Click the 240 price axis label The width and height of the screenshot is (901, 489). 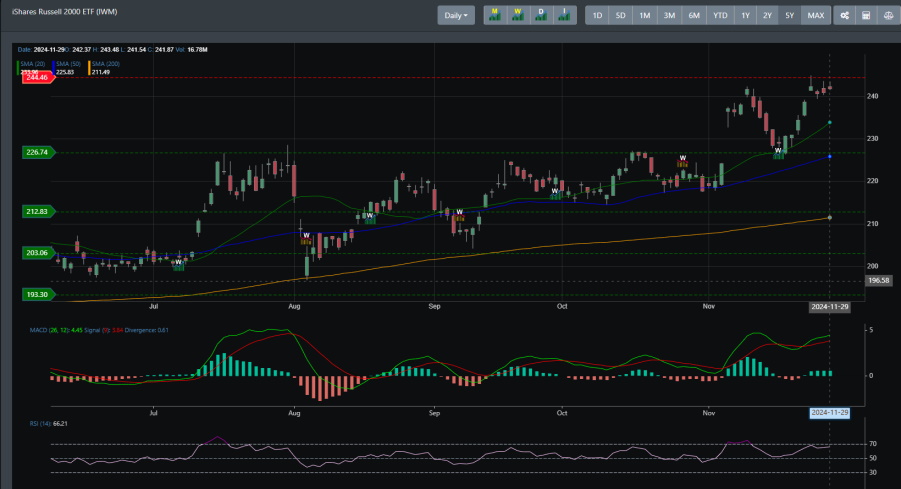click(x=872, y=97)
